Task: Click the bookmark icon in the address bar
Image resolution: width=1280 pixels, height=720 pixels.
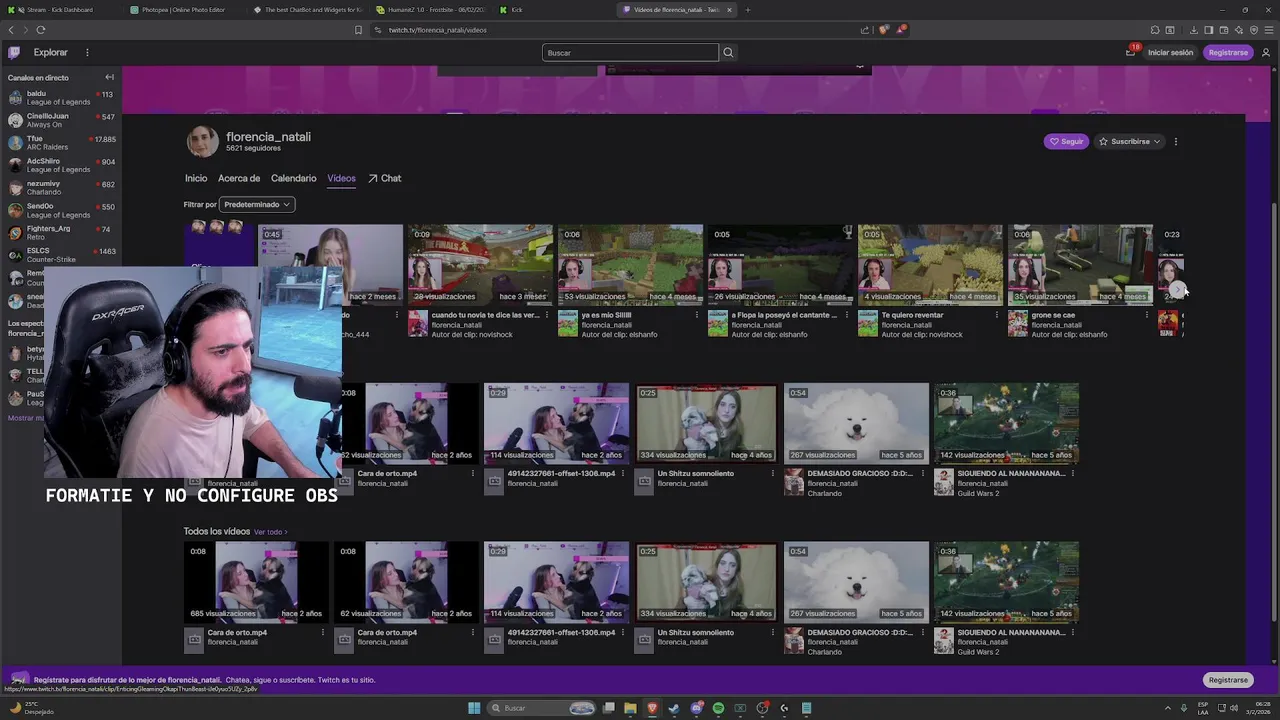Action: 359,30
